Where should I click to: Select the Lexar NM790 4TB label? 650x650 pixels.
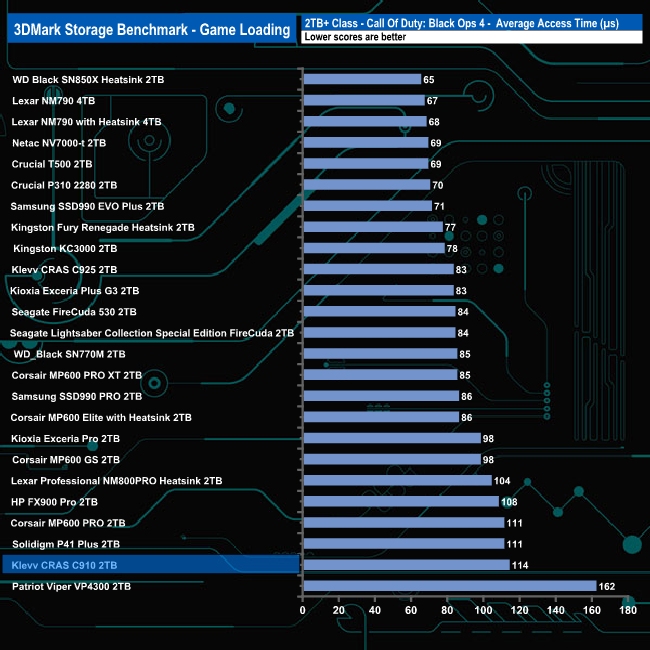(x=53, y=101)
